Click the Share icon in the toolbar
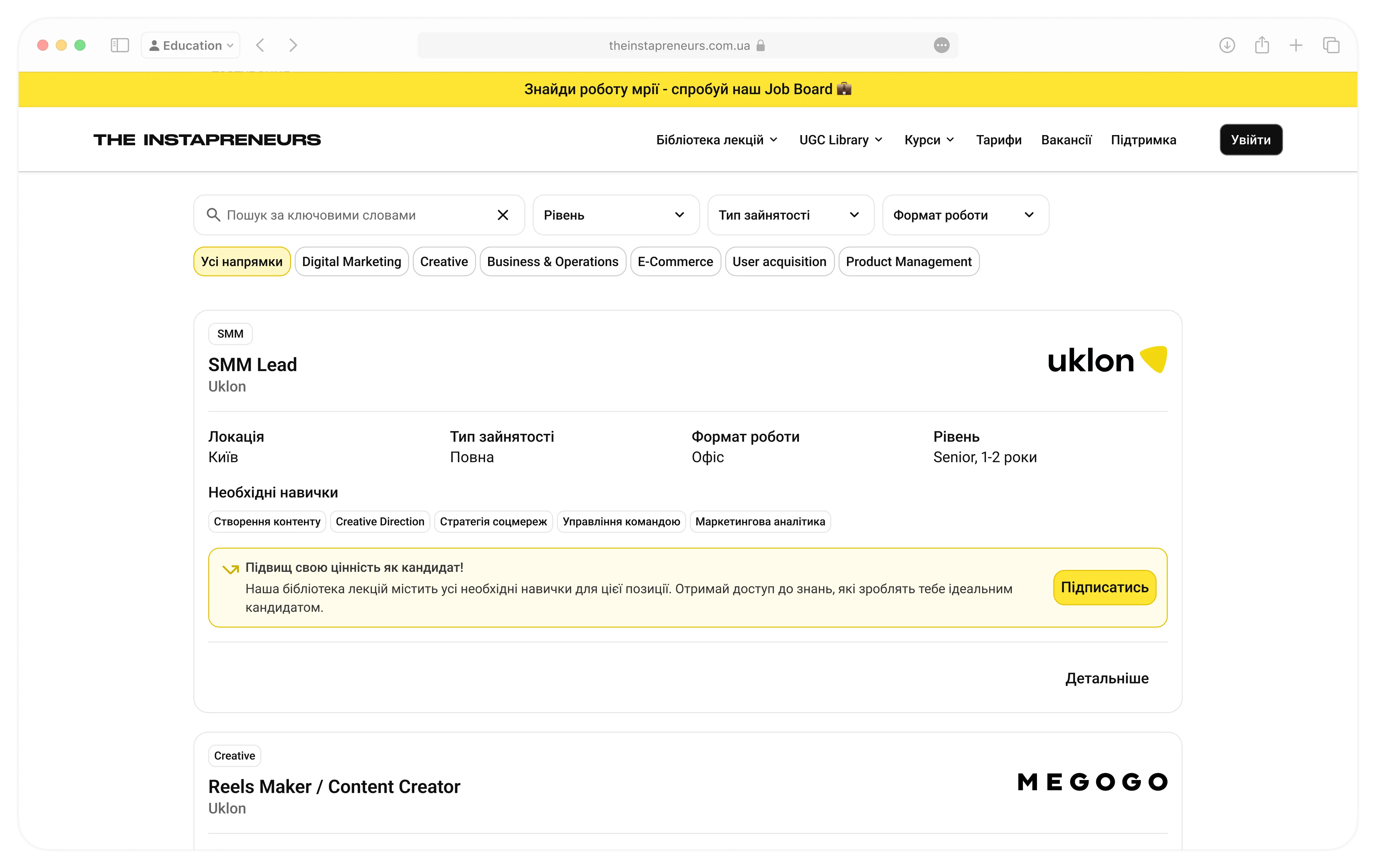Image resolution: width=1376 pixels, height=868 pixels. click(1262, 45)
